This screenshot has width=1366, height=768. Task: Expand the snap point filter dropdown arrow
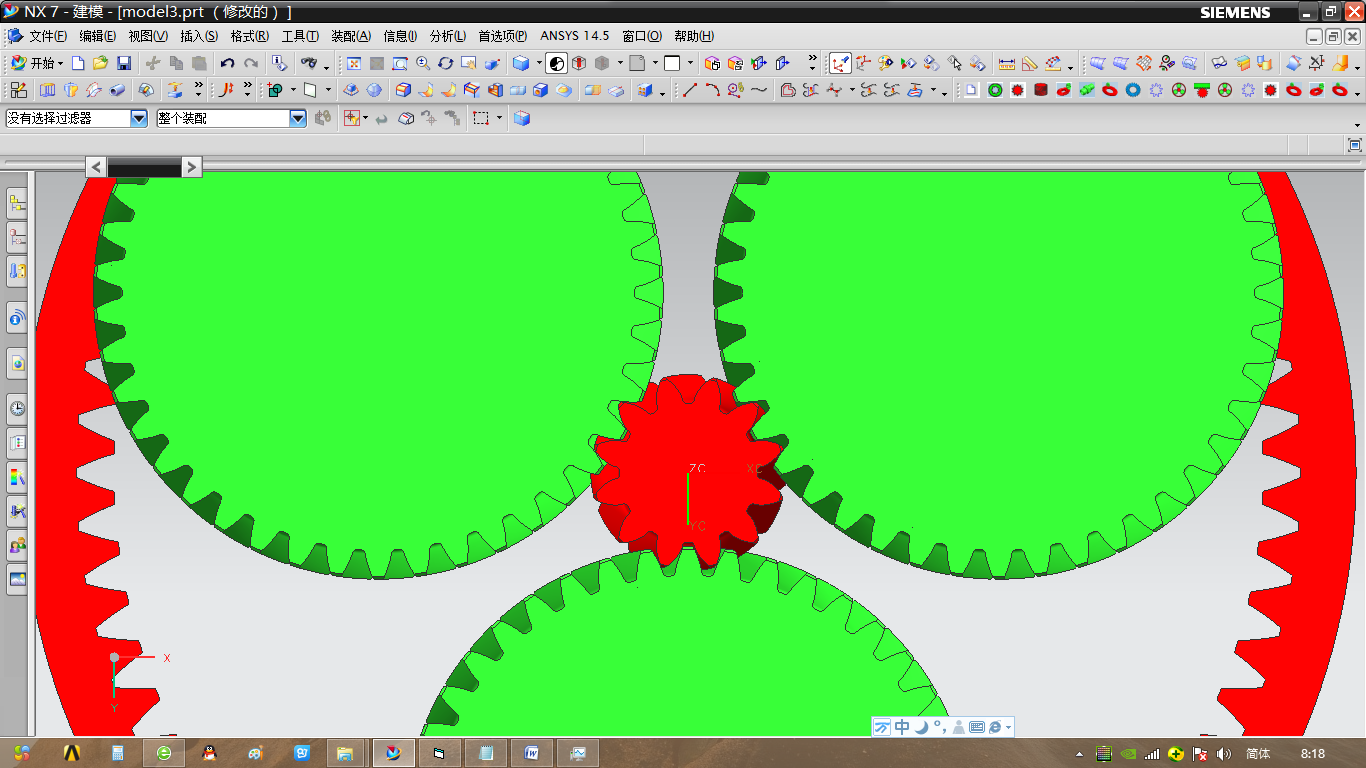pos(366,118)
